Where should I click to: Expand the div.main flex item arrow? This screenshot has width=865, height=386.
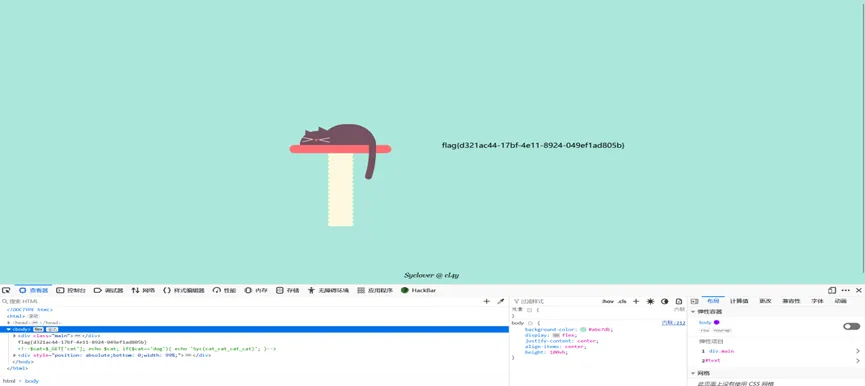tap(858, 351)
